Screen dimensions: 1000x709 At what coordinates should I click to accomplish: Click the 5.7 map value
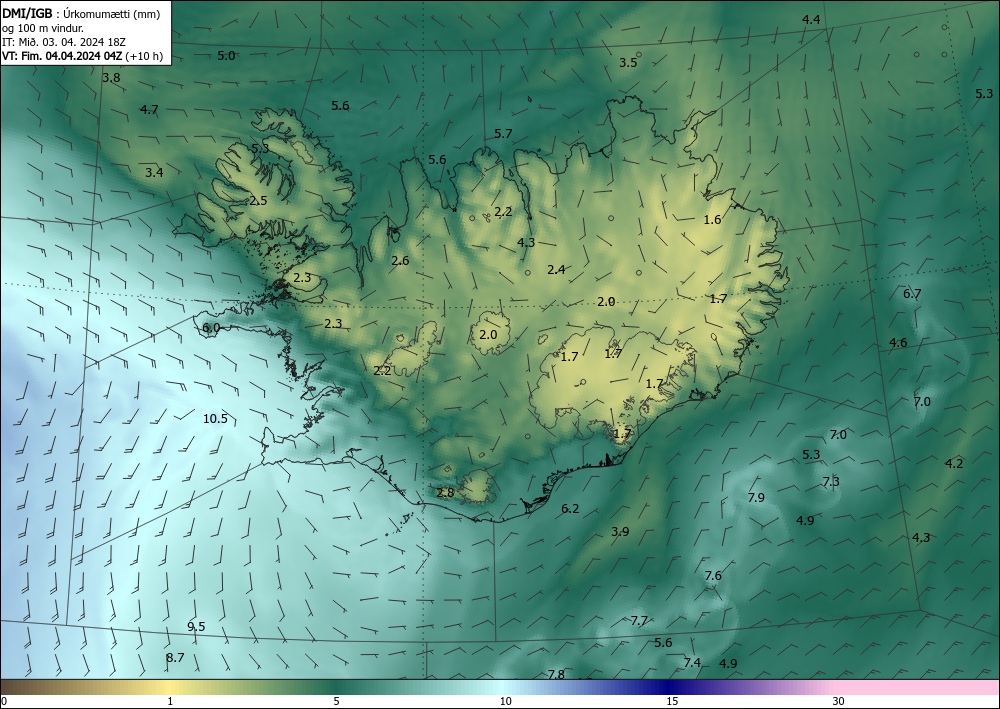503,133
